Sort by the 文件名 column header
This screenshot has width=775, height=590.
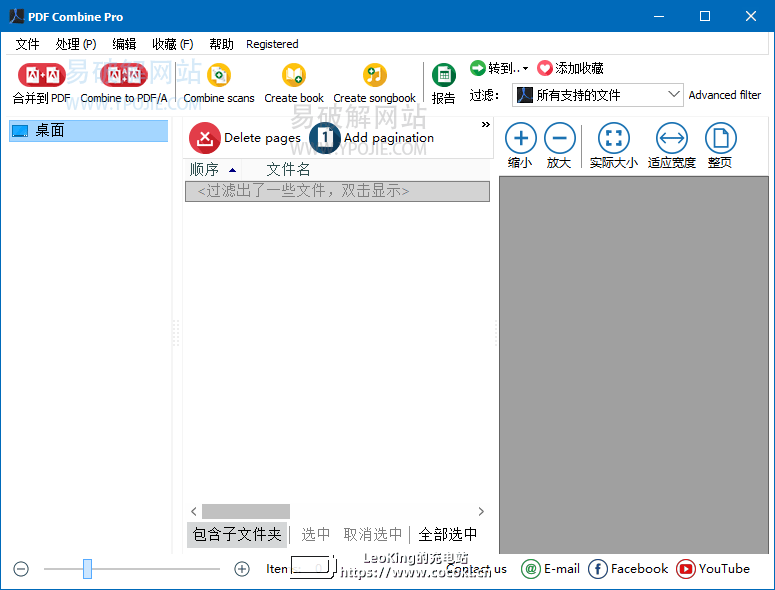tap(288, 169)
